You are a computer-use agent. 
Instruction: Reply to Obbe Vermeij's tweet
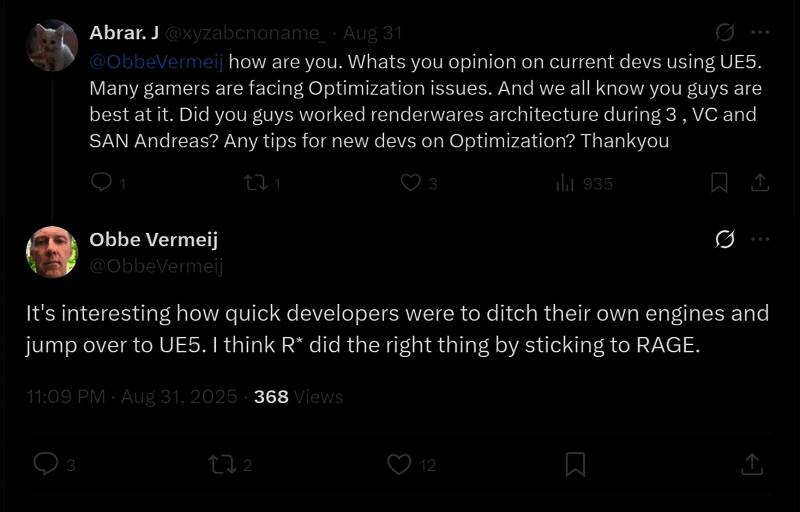click(x=46, y=464)
